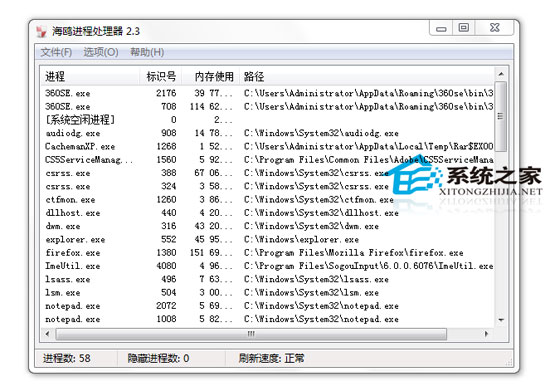This screenshot has height=386, width=550.
Task: Open the 选项(O) menu
Action: (x=101, y=52)
